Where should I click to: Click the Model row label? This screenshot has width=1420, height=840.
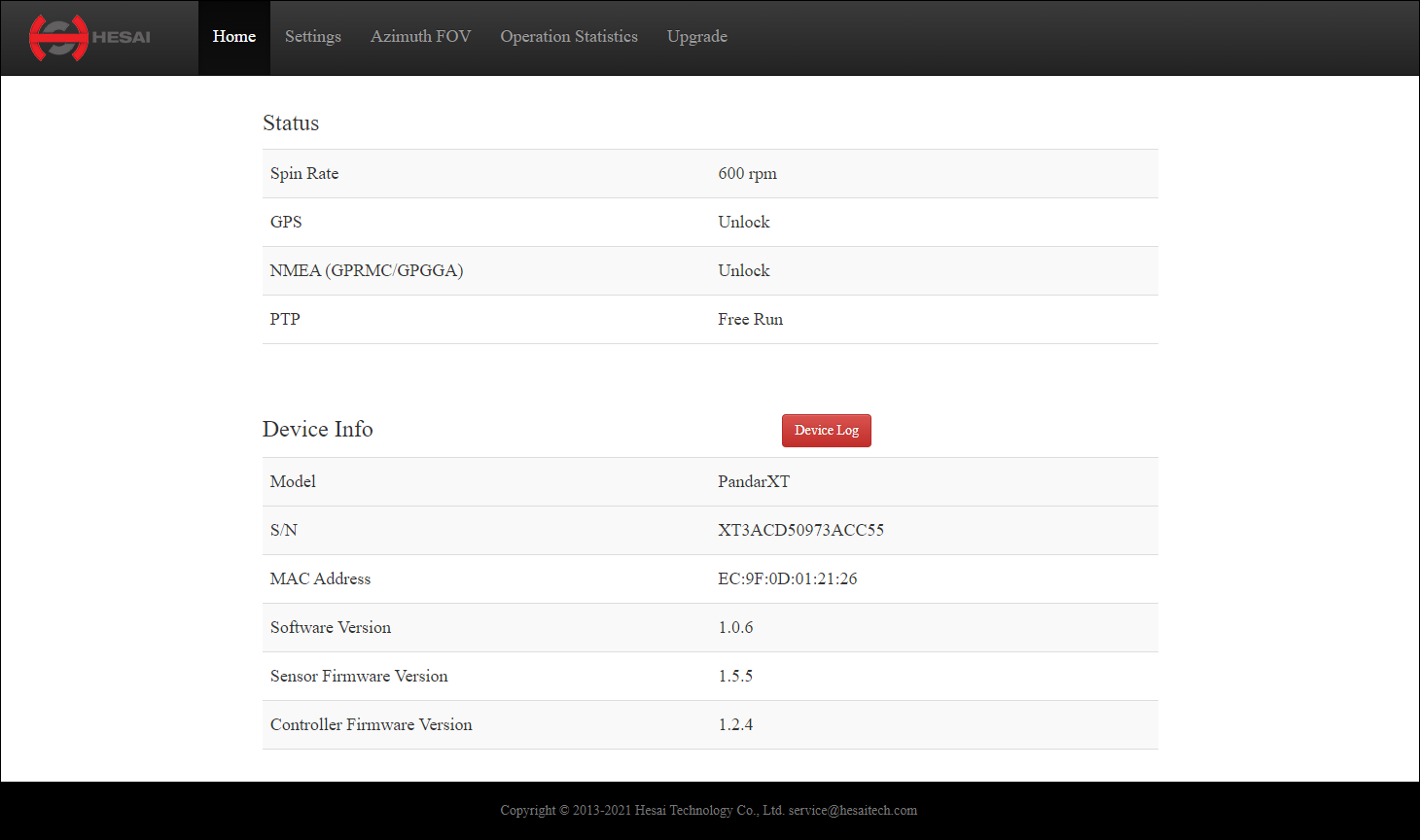tap(293, 482)
